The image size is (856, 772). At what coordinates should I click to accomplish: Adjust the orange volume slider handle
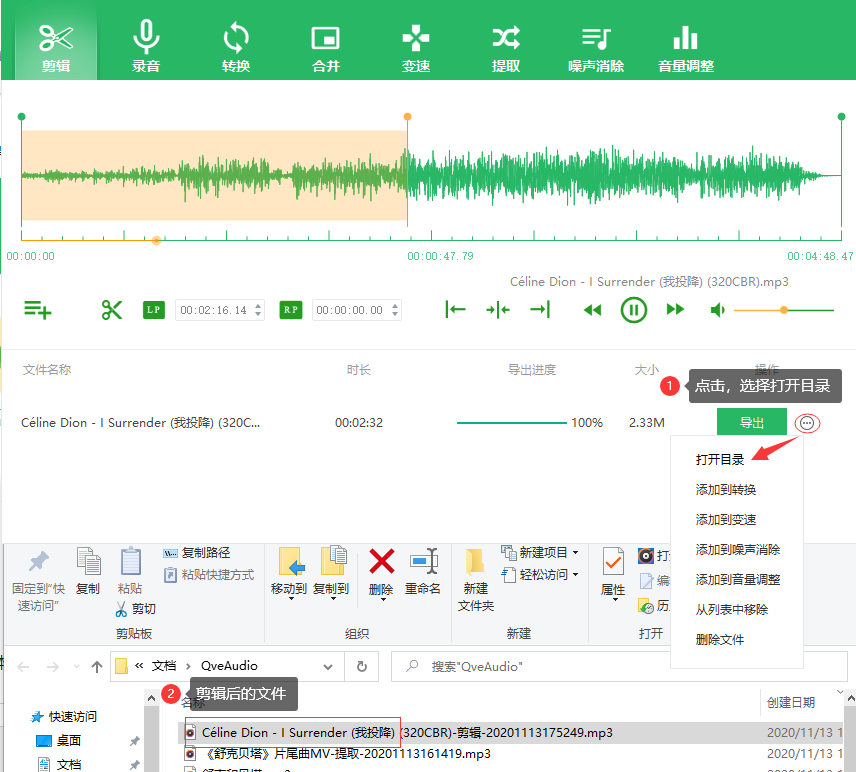tap(784, 310)
